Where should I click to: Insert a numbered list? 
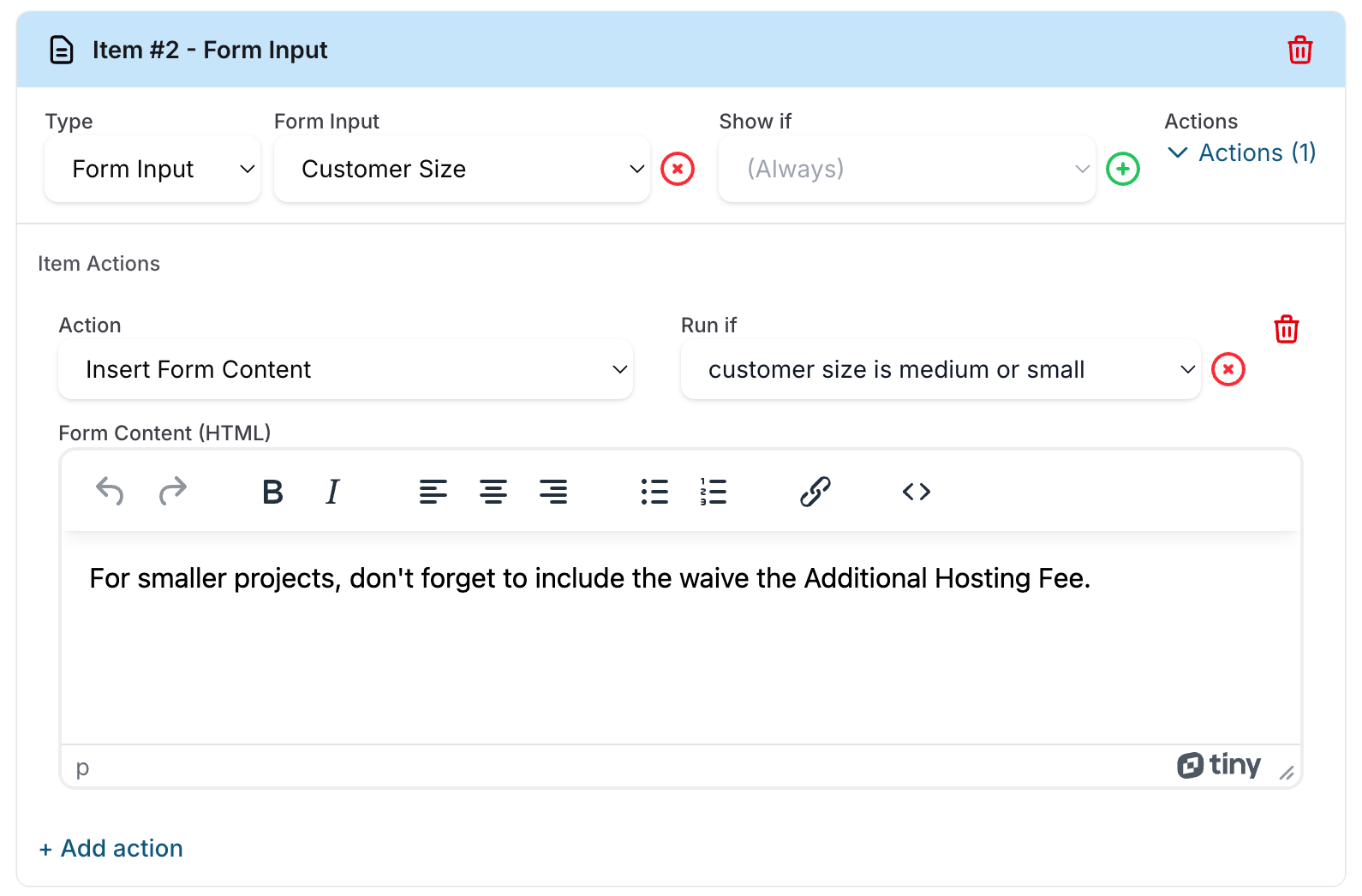[x=713, y=492]
